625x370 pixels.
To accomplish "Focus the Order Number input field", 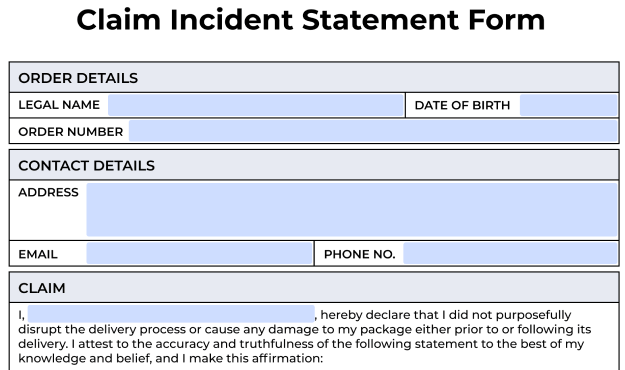I will [x=373, y=131].
